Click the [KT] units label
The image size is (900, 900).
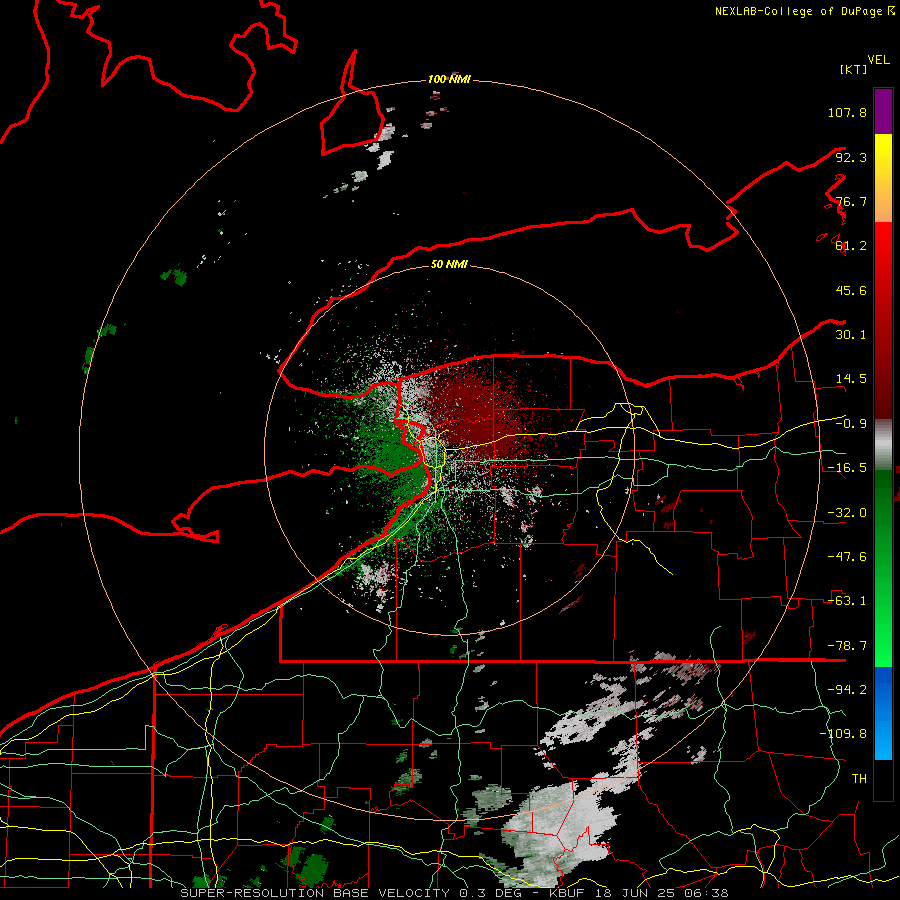pos(854,69)
